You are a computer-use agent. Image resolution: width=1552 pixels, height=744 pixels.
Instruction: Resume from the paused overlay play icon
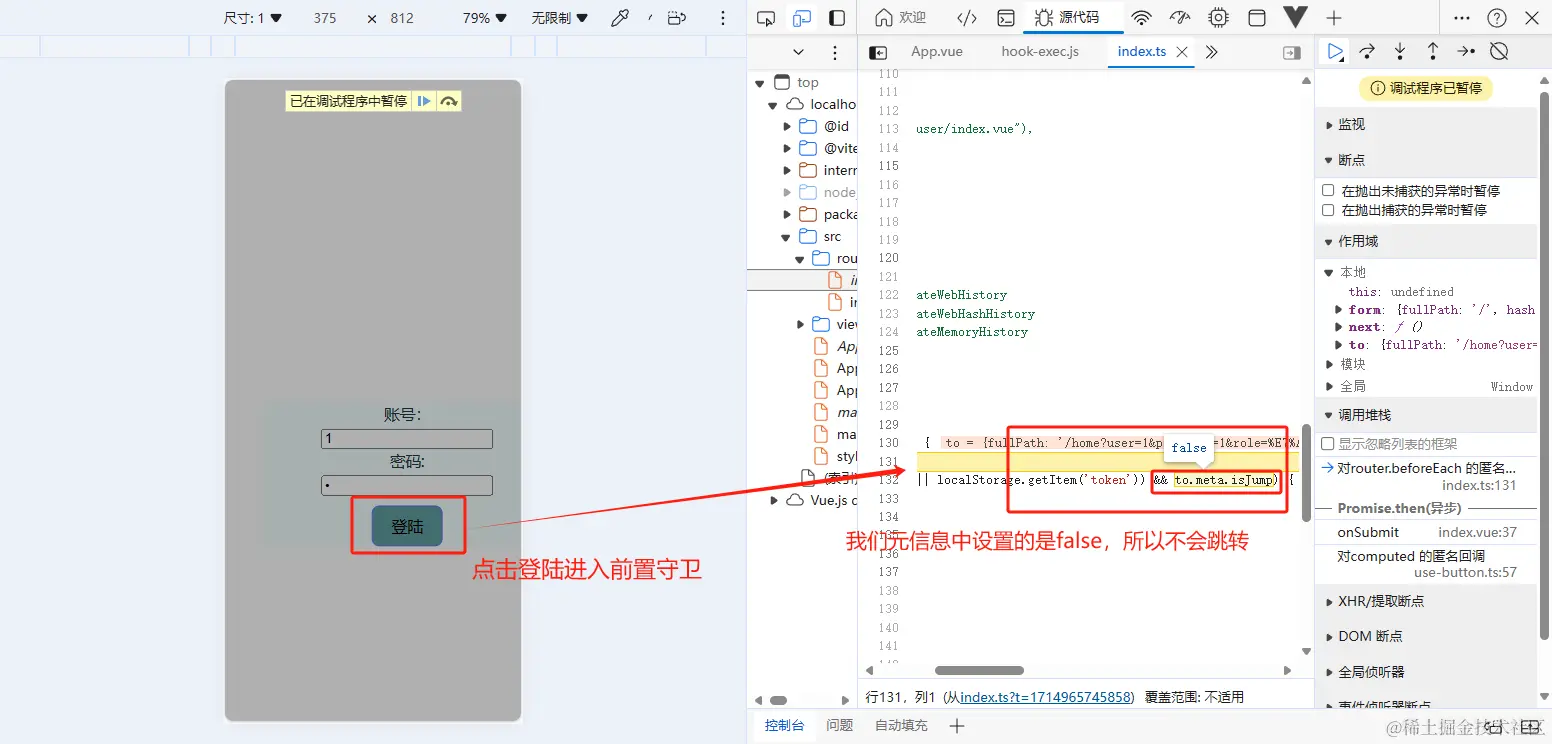point(424,101)
